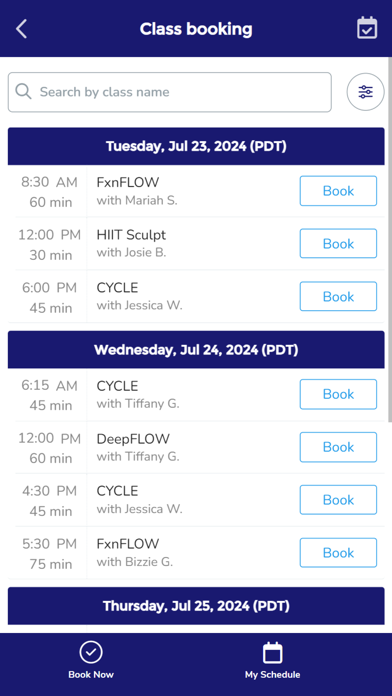The height and width of the screenshot is (696, 392).
Task: Open the calendar checkmark icon in header
Action: 367,28
